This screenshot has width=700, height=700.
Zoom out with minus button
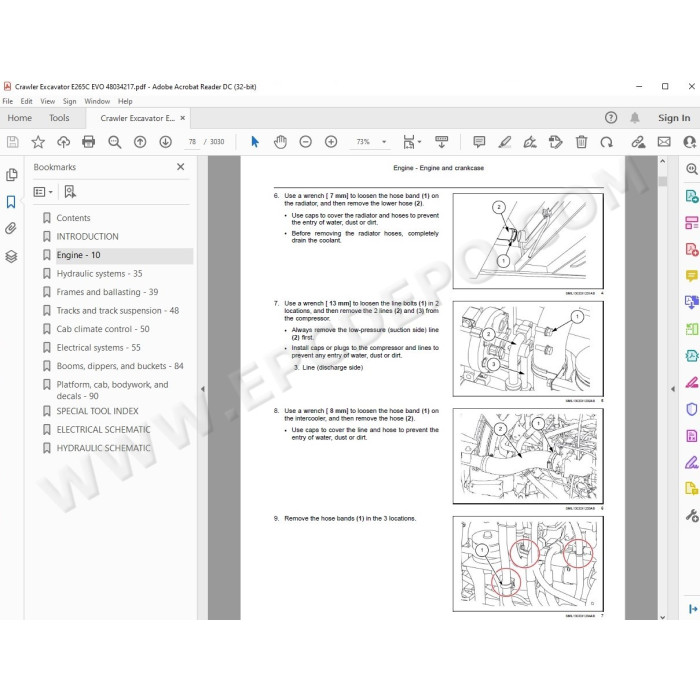(x=305, y=142)
